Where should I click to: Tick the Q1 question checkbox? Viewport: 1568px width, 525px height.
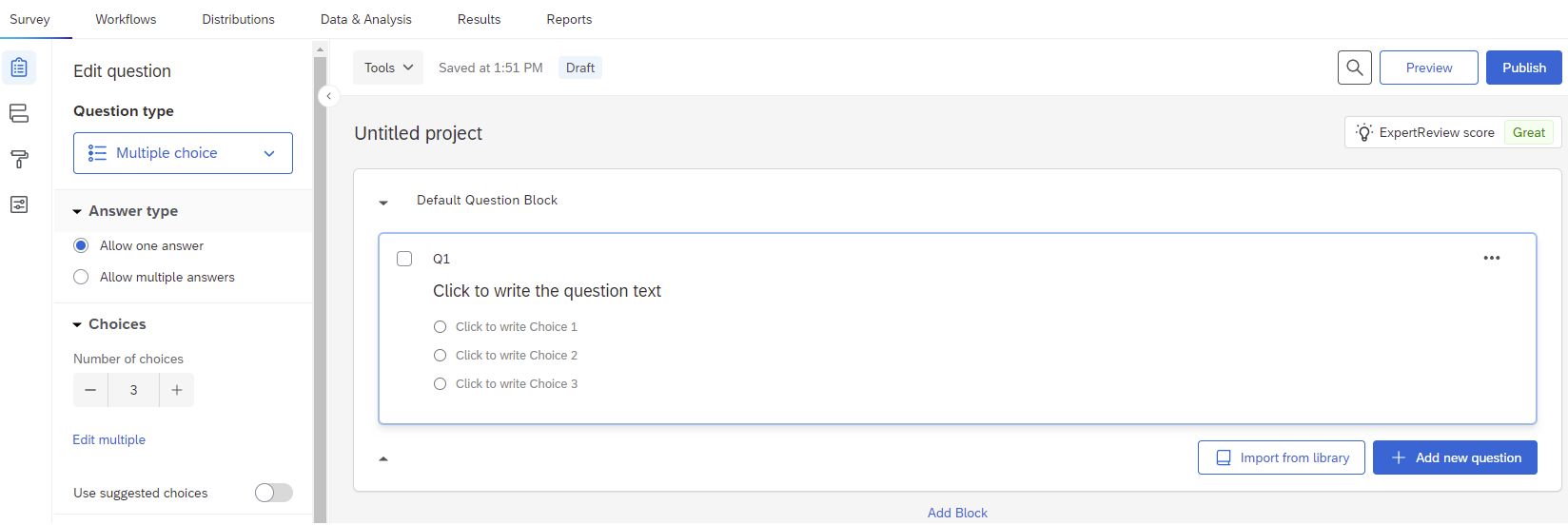[404, 259]
